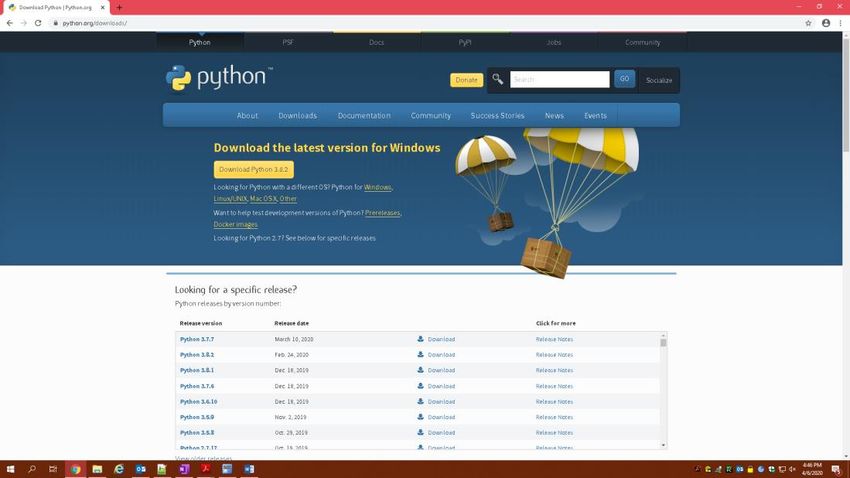850x478 pixels.
Task: Open the Docker images link
Action: click(235, 224)
